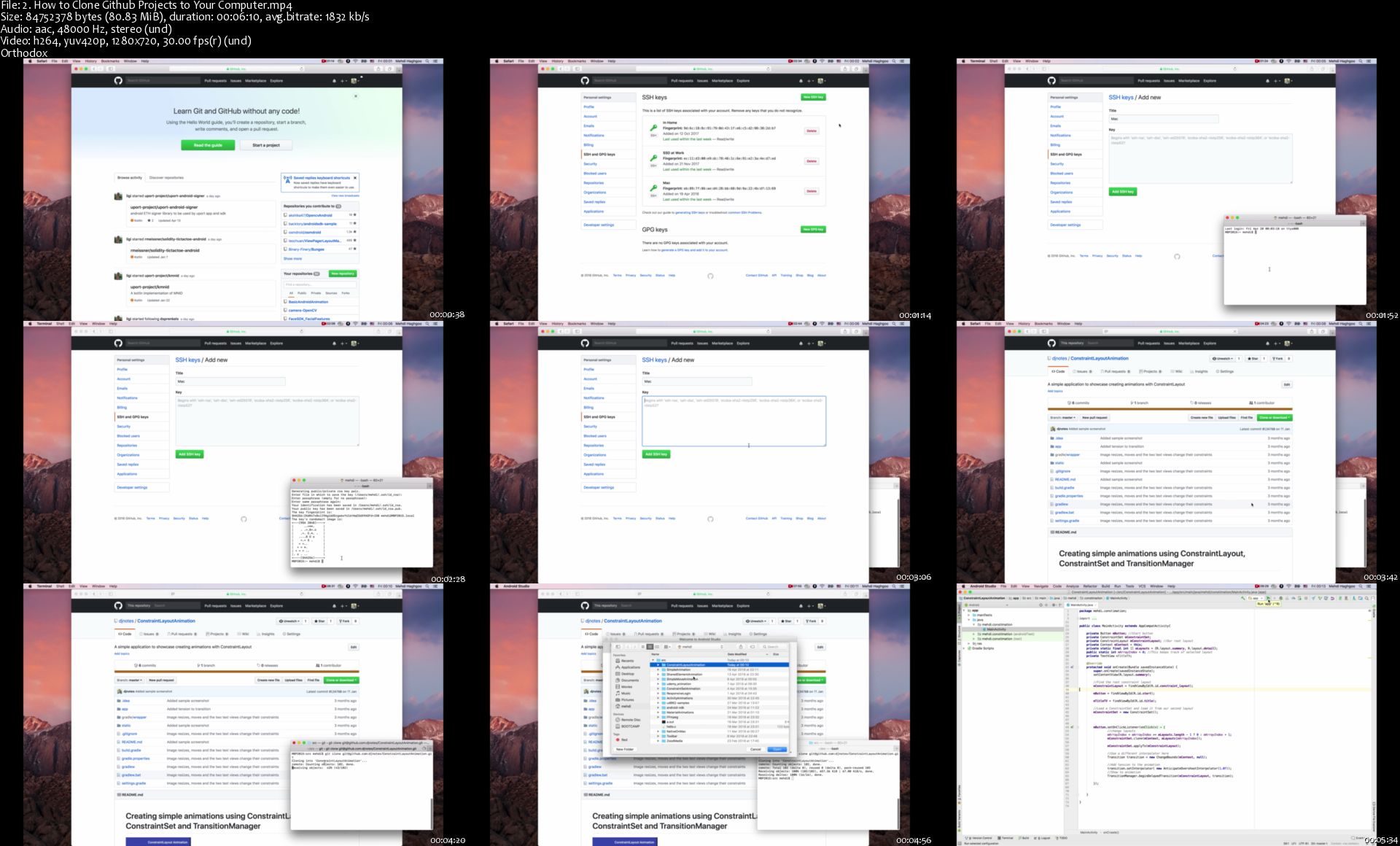Click the notifications bell in the 00:00:38 frame
The width and height of the screenshot is (1400, 846).
click(x=335, y=81)
